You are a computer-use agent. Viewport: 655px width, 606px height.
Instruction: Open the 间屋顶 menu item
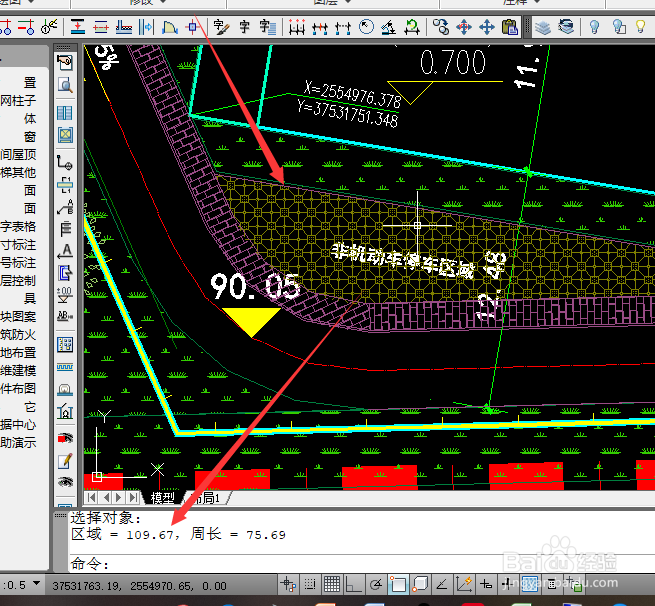18,155
